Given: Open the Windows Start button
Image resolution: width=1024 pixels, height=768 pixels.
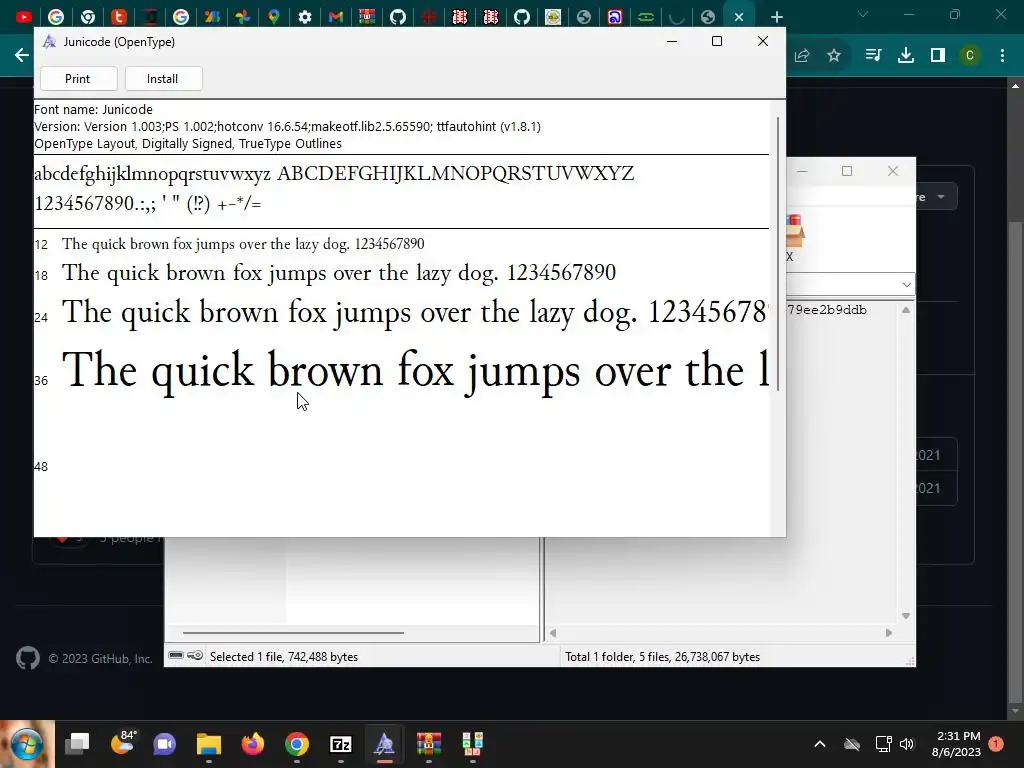Looking at the screenshot, I should tap(27, 744).
